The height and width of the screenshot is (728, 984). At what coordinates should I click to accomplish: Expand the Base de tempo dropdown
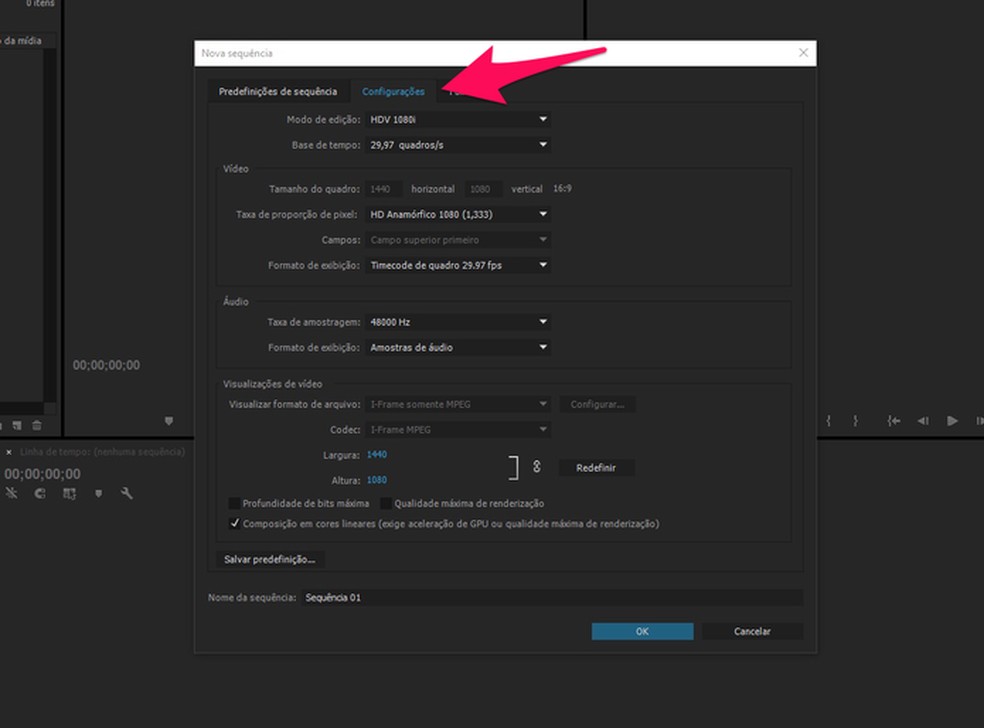point(458,145)
